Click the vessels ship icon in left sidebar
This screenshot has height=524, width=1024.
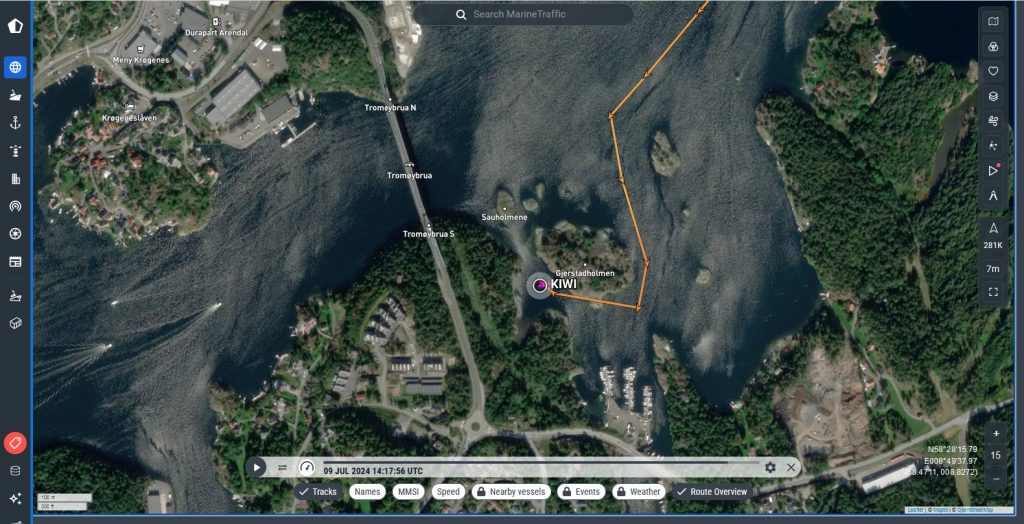click(x=15, y=96)
